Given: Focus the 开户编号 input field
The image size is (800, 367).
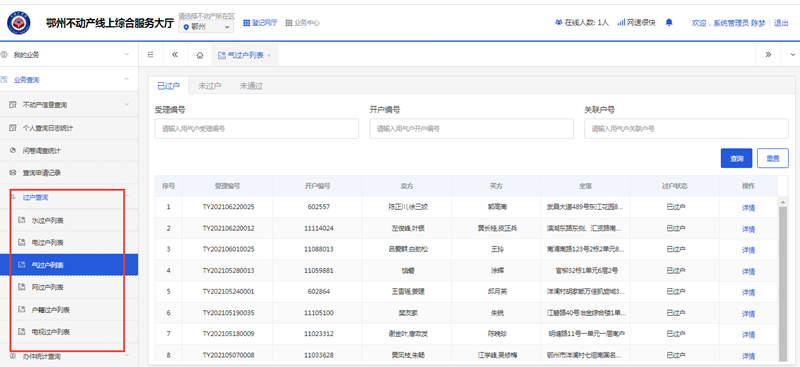Looking at the screenshot, I should point(471,129).
